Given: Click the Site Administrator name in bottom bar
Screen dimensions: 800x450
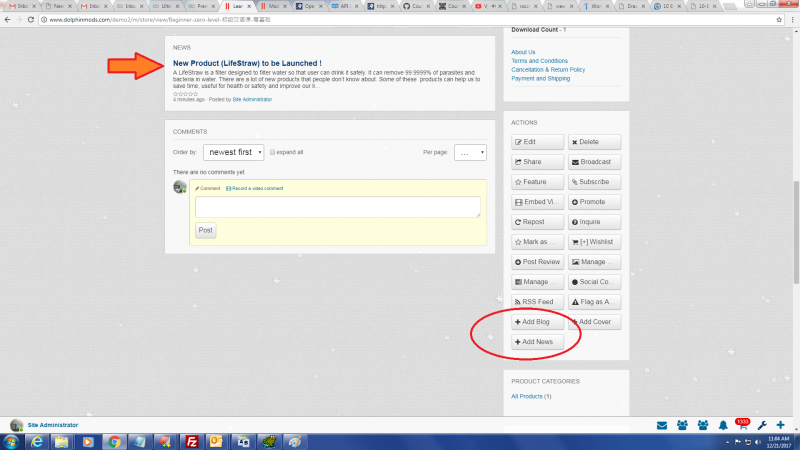Looking at the screenshot, I should click(53, 425).
